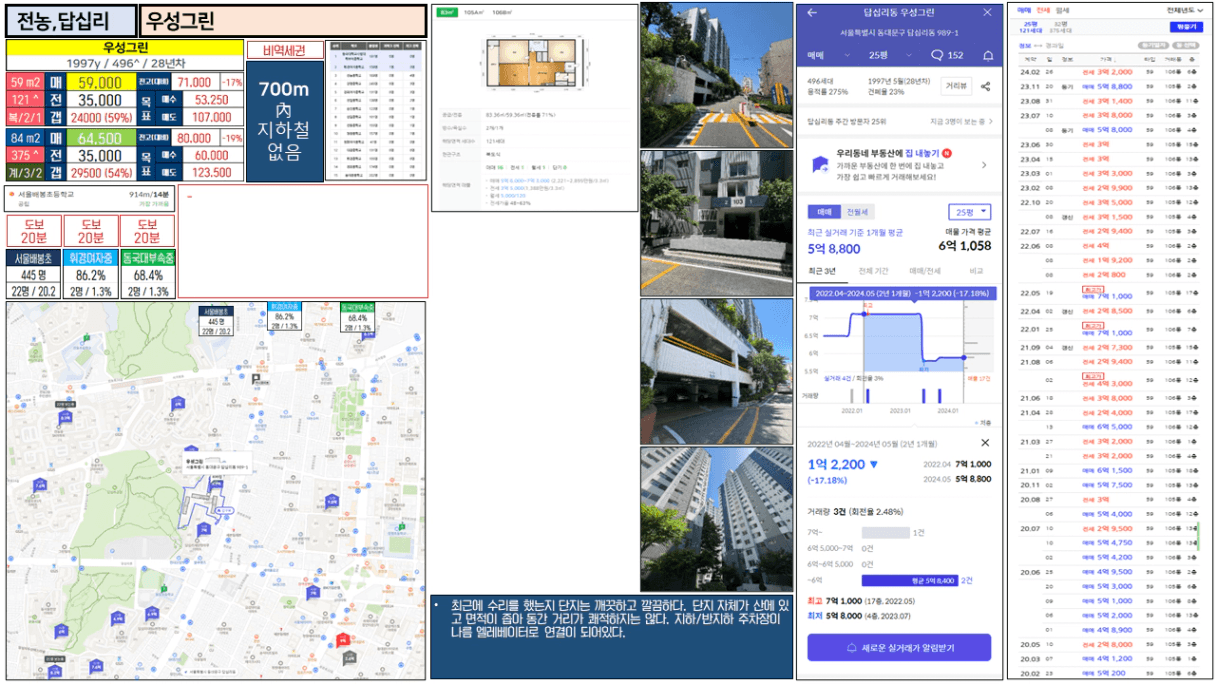This screenshot has width=1216, height=684.
Task: Select the 32평 375세대 size option
Action: coord(1061,26)
